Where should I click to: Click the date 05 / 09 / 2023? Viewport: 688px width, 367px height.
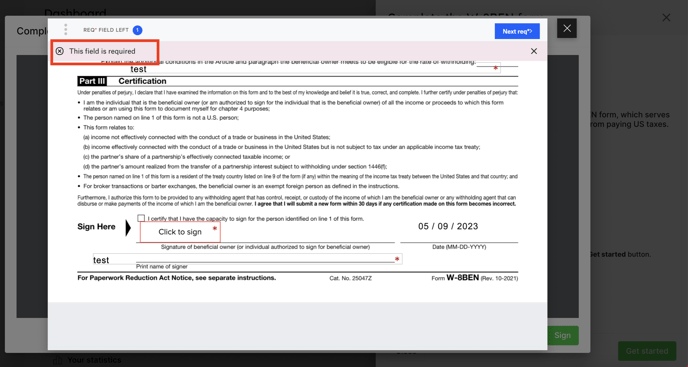[448, 227]
